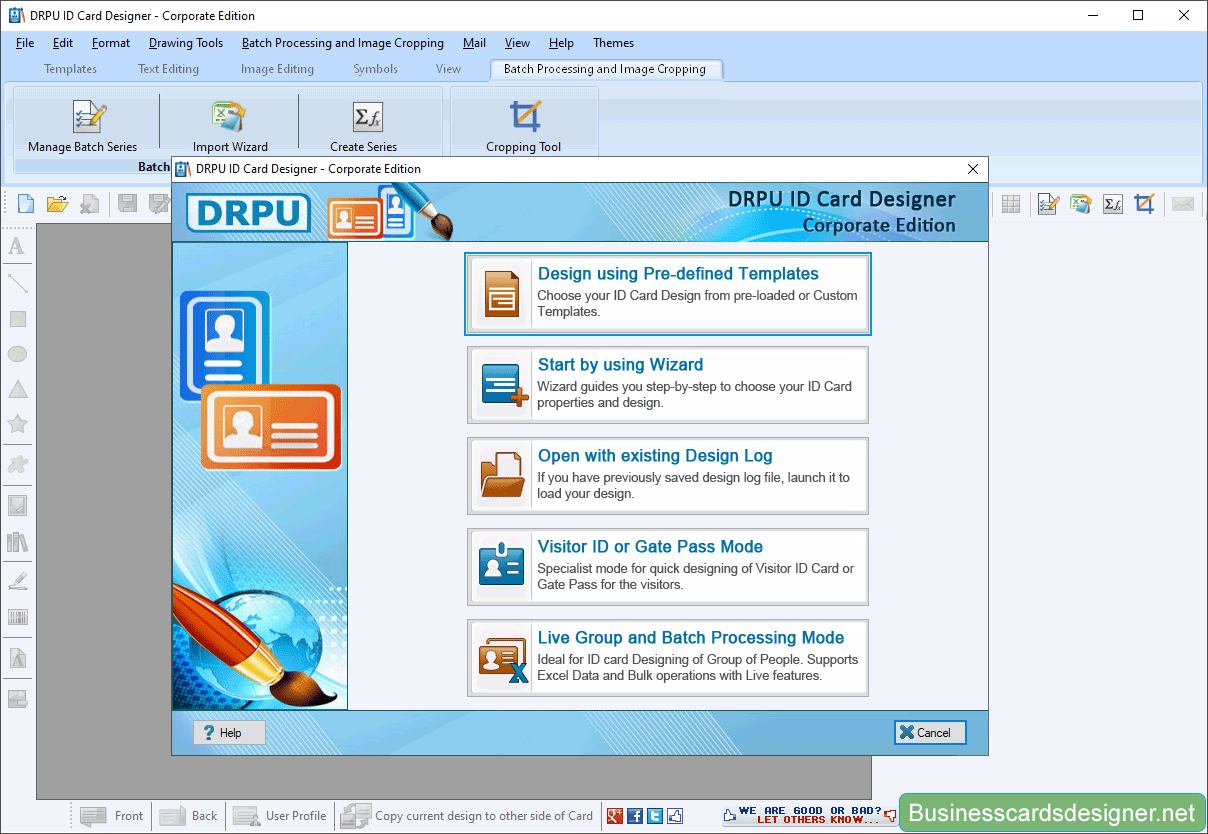This screenshot has height=834, width=1208.
Task: Click the Front side button
Action: coord(113,816)
